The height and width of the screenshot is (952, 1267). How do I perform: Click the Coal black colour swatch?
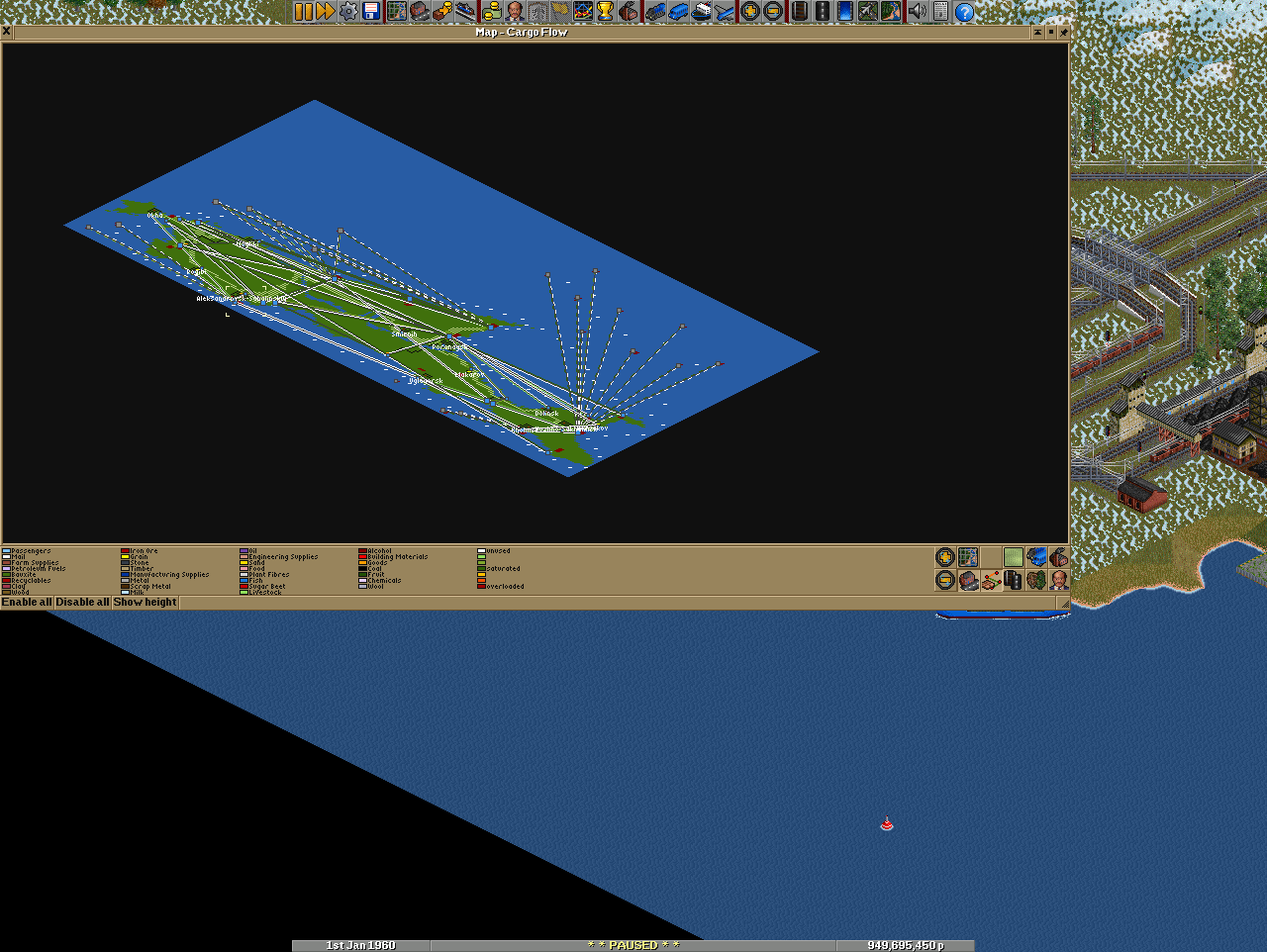click(362, 569)
